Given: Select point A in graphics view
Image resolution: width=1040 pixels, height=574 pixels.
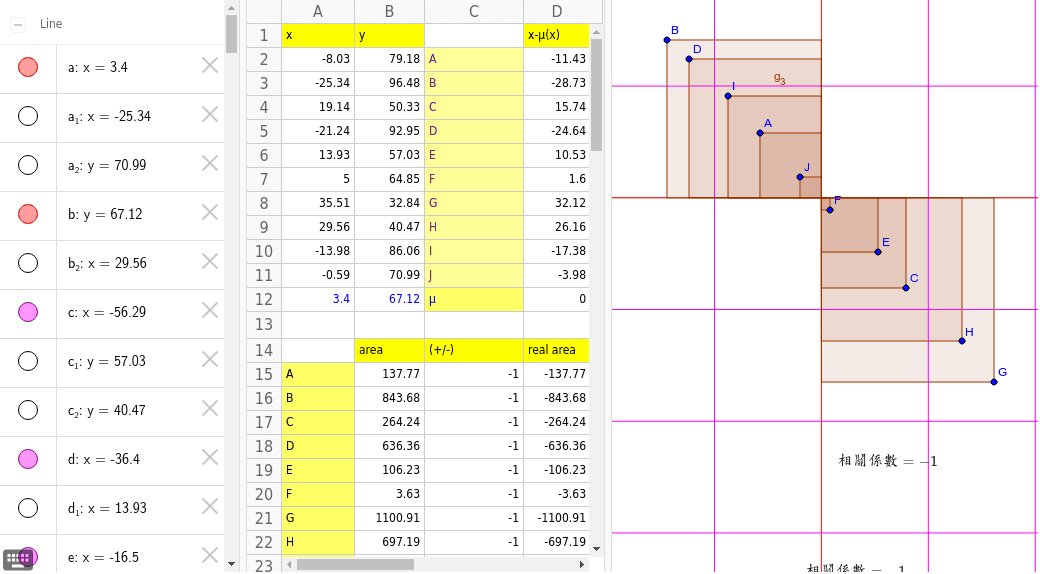Looking at the screenshot, I should pyautogui.click(x=760, y=133).
